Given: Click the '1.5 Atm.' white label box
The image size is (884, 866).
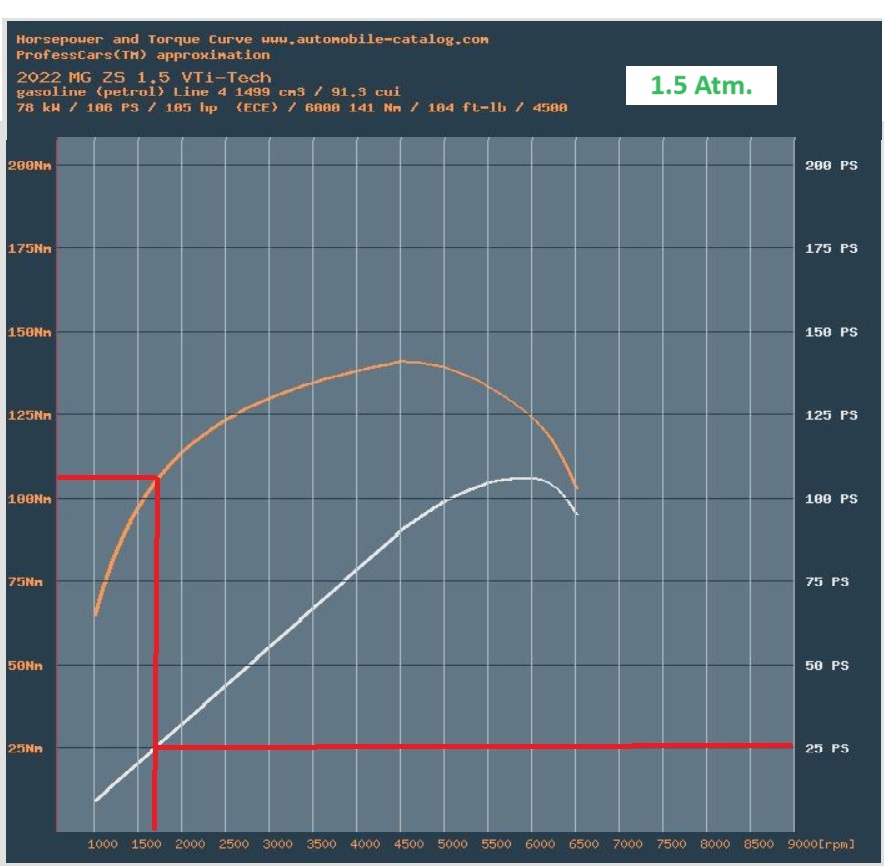Looking at the screenshot, I should pos(701,86).
